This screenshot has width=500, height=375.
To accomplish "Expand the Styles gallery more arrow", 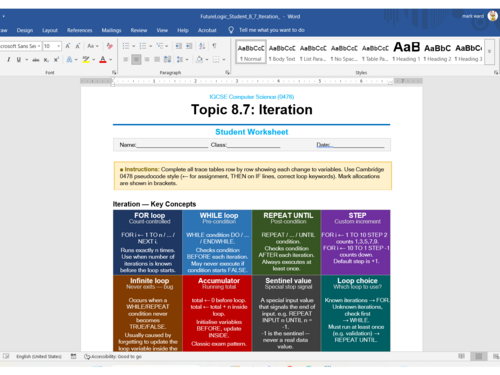I will pos(489,52).
